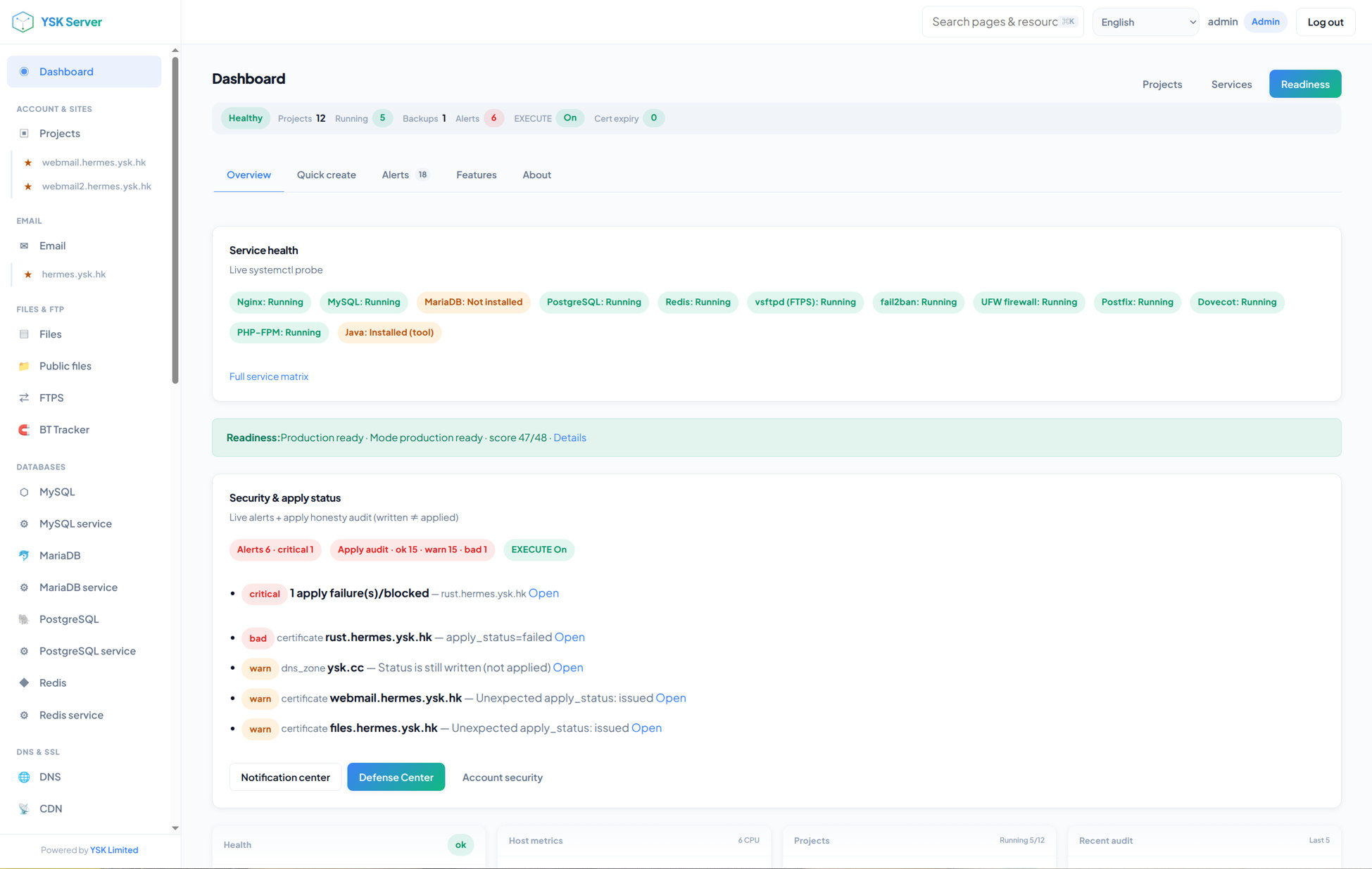
Task: Click the Admin role badge
Action: (x=1265, y=22)
